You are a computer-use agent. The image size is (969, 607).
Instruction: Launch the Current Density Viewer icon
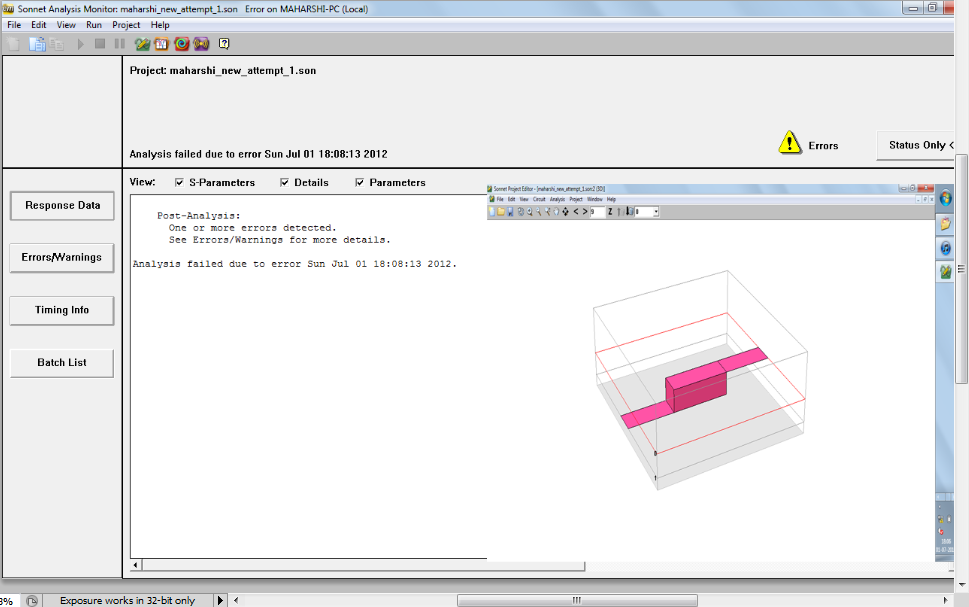coord(182,44)
